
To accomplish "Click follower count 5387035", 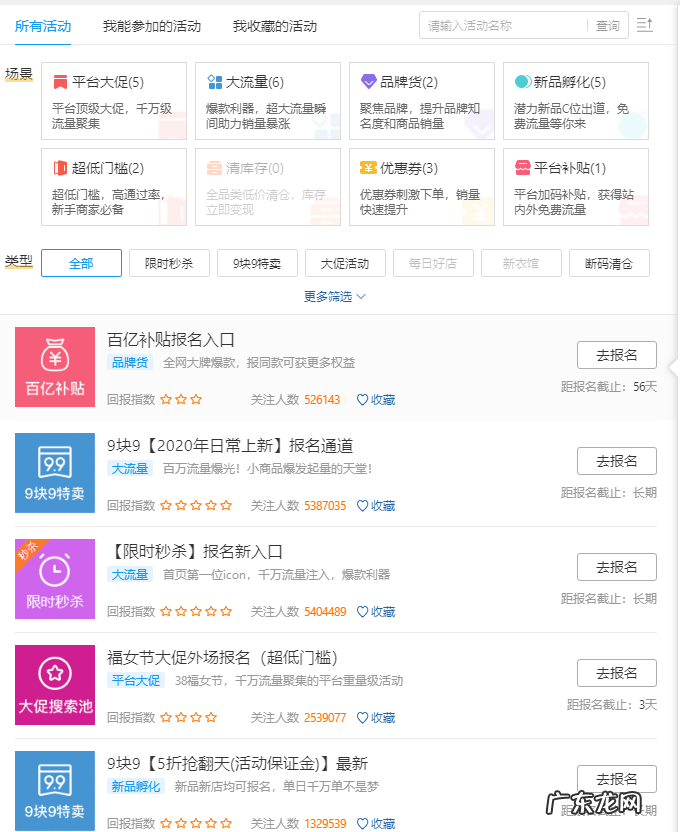I will tap(325, 506).
